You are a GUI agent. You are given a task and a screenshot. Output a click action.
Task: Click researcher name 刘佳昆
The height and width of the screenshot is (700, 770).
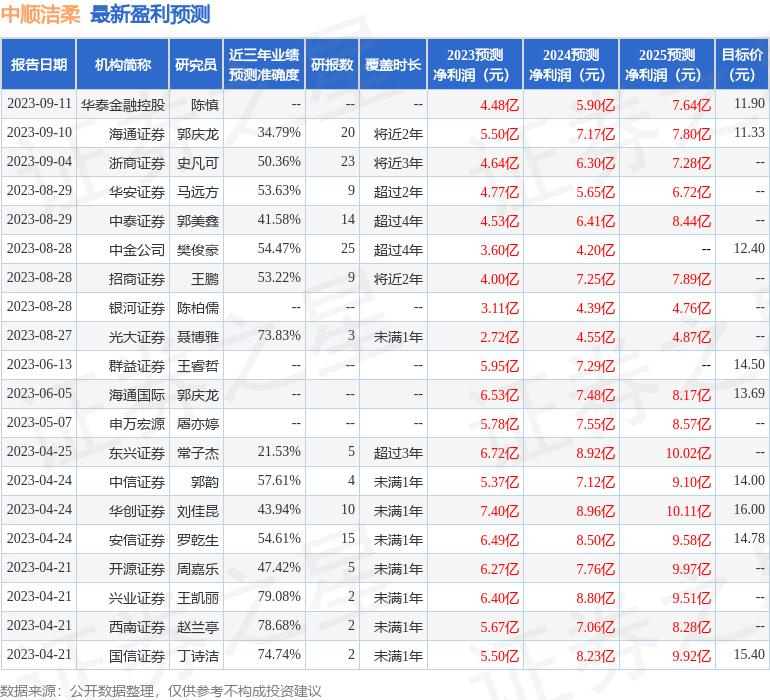click(x=197, y=510)
